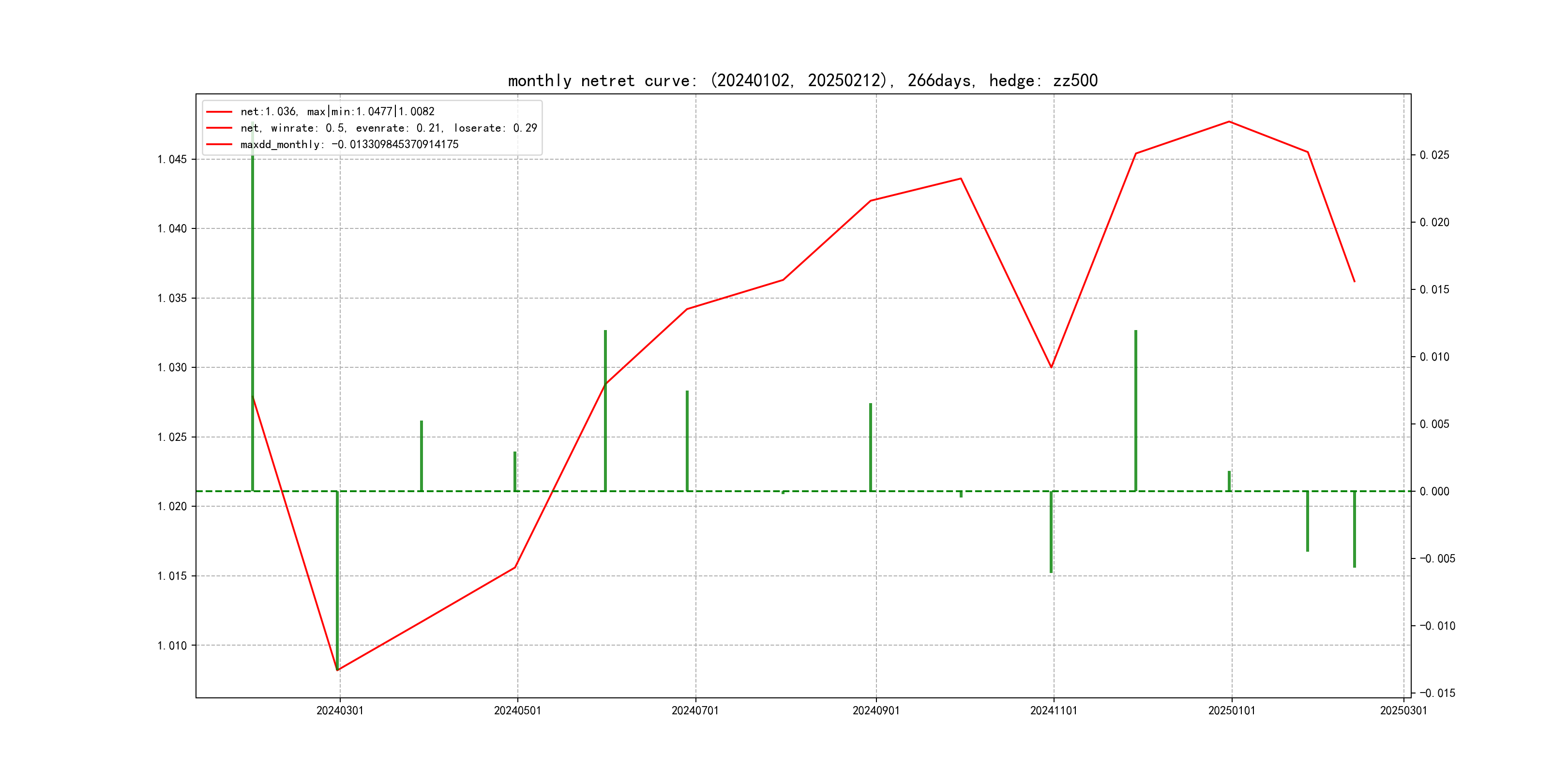Click the red line's dip at 1.030 near 20241101
This screenshot has width=1568, height=784.
[1051, 367]
